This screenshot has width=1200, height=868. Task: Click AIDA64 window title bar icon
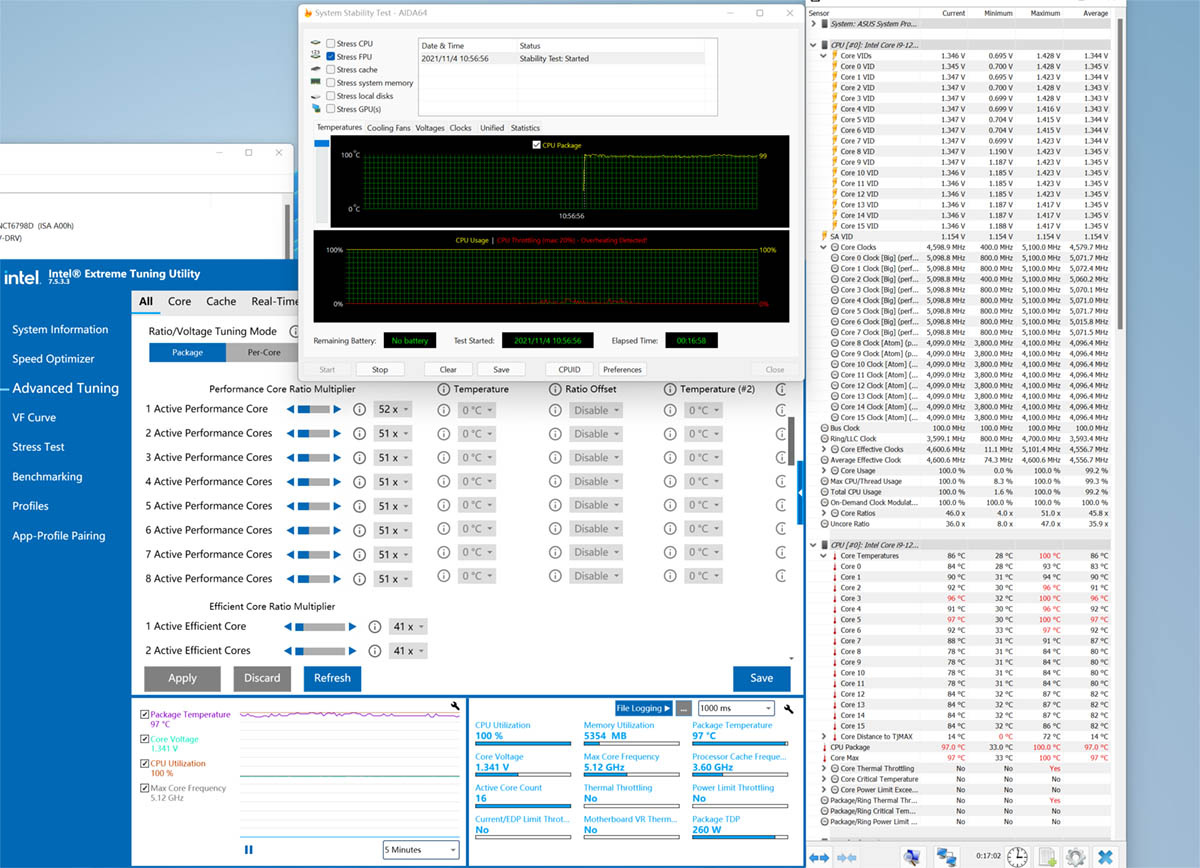tap(307, 13)
